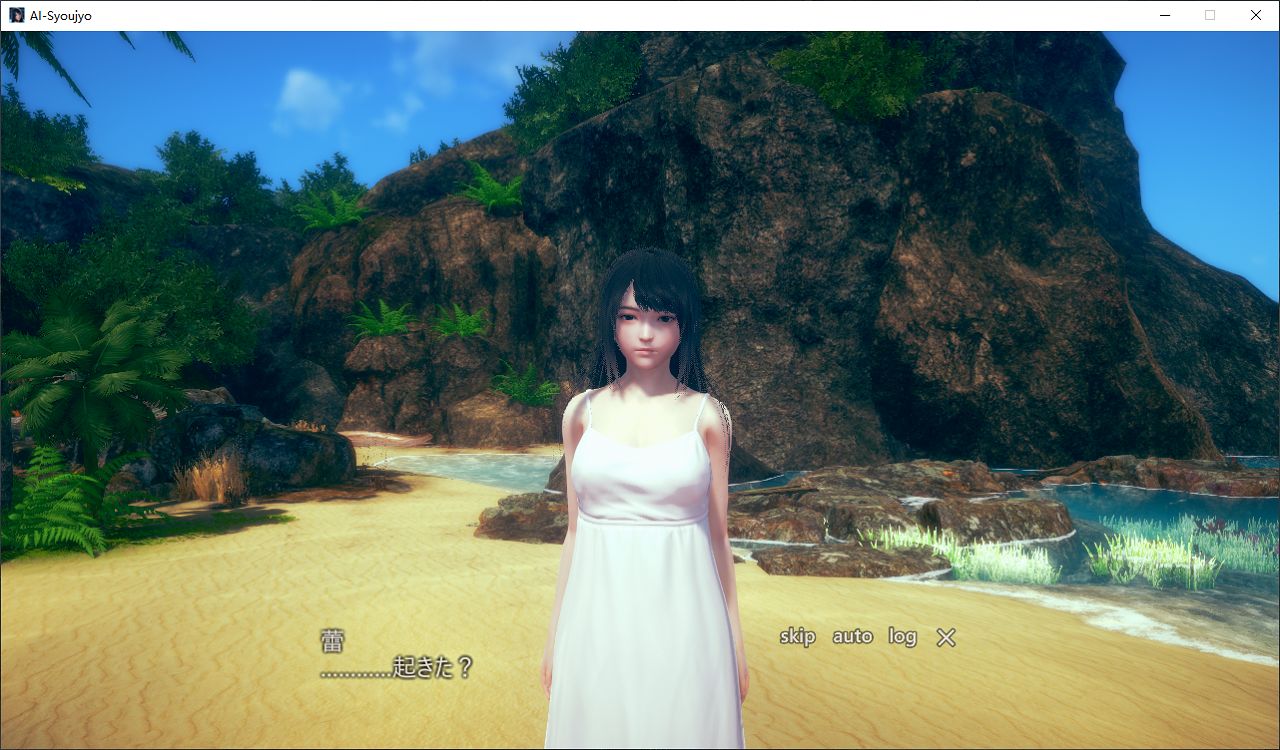1280x750 pixels.
Task: Click the AI-Syoujyo window title text
Action: click(61, 16)
